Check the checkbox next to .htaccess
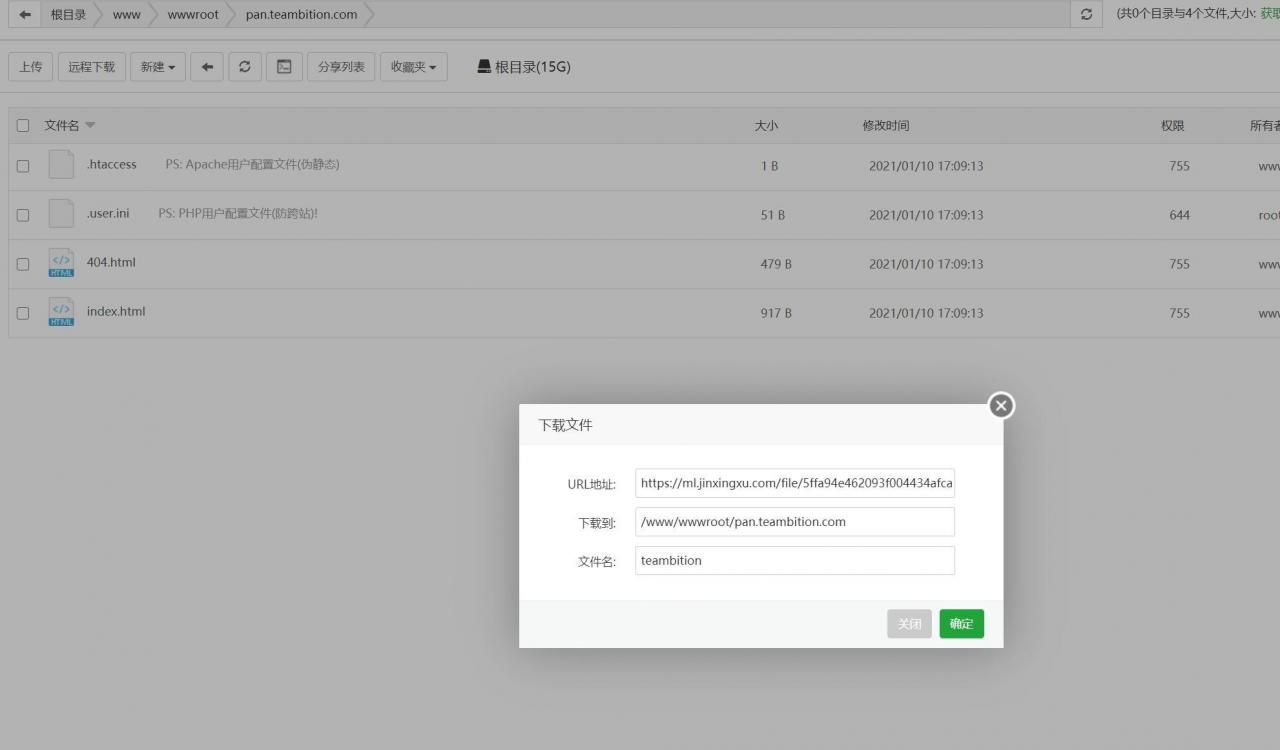1280x750 pixels. [23, 166]
